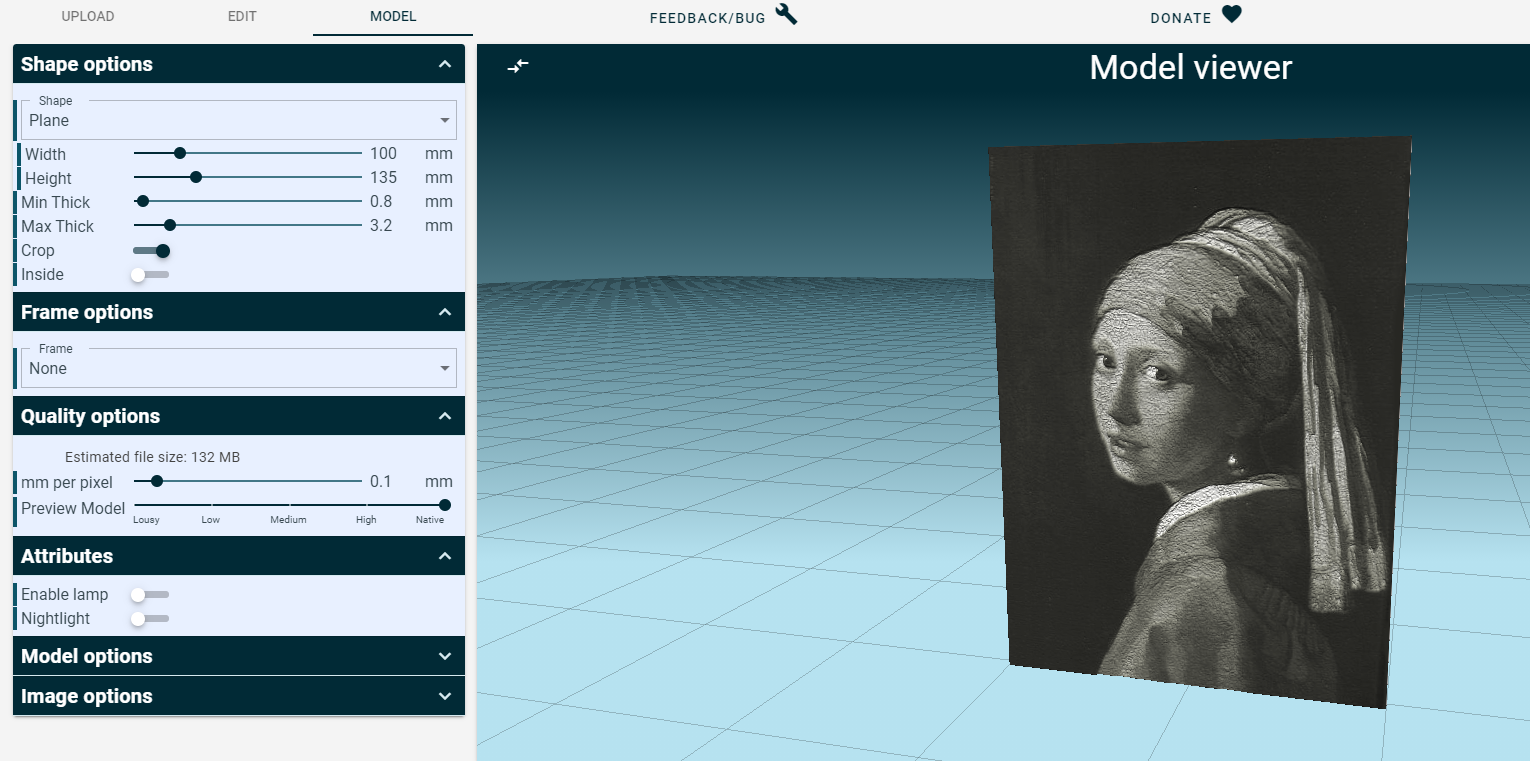This screenshot has width=1530, height=761.
Task: Click the Estimated file size text
Action: (152, 457)
